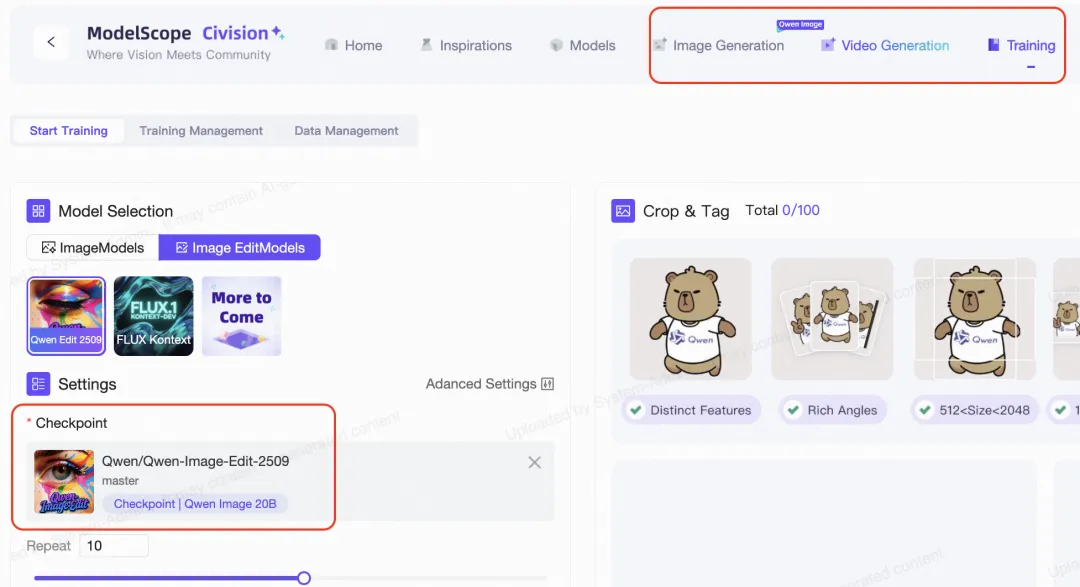The height and width of the screenshot is (587, 1080).
Task: Click the 512<Size<2048 example bear image
Action: coord(975,319)
